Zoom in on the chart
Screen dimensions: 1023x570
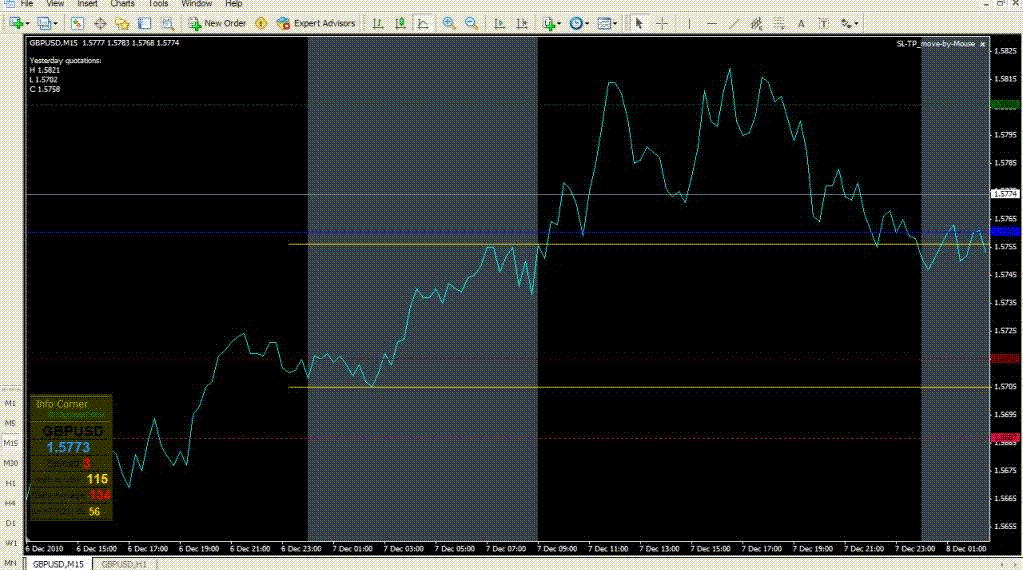click(449, 23)
